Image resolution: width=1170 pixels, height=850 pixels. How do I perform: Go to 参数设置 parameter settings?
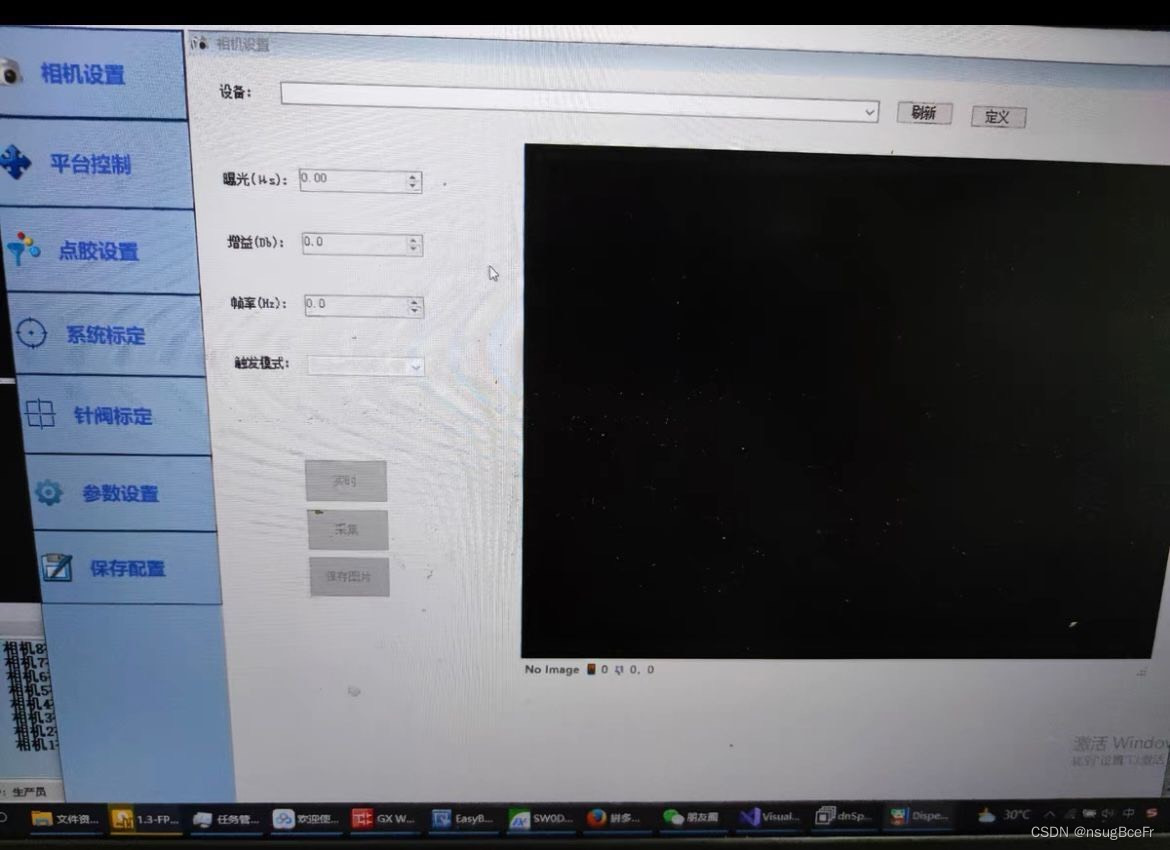(x=121, y=493)
